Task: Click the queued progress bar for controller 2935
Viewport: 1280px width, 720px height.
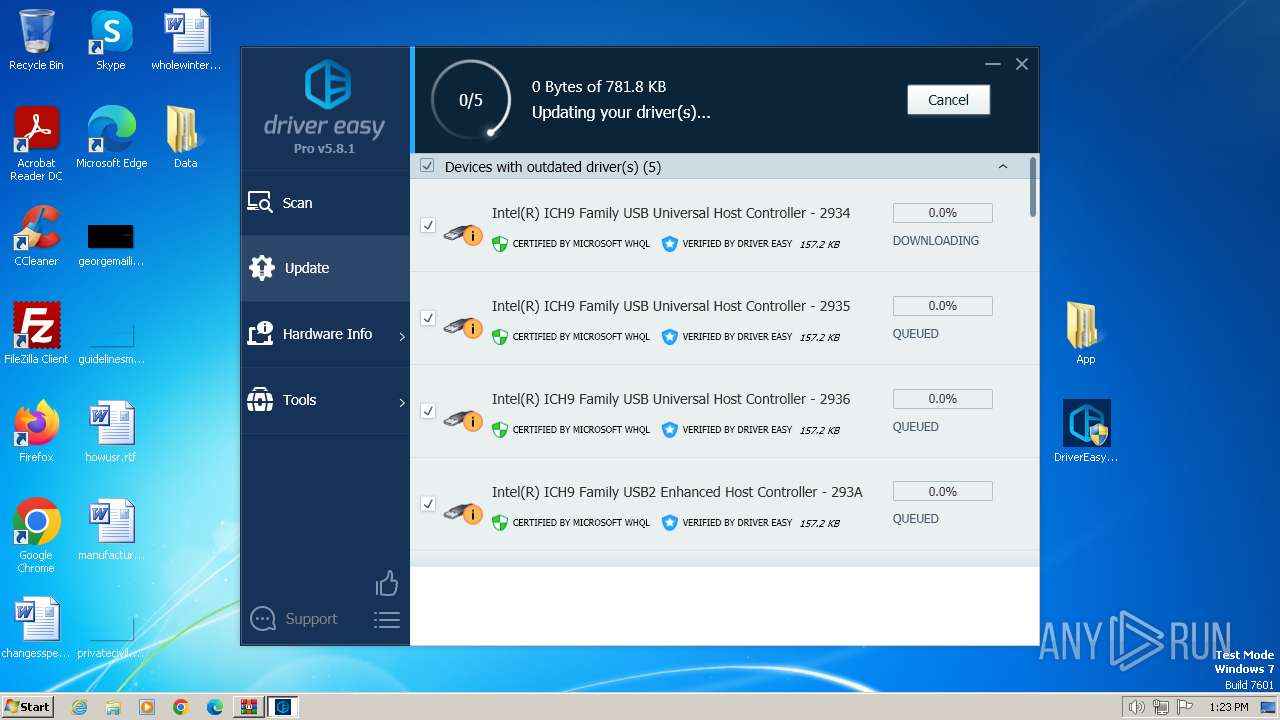Action: coord(942,306)
